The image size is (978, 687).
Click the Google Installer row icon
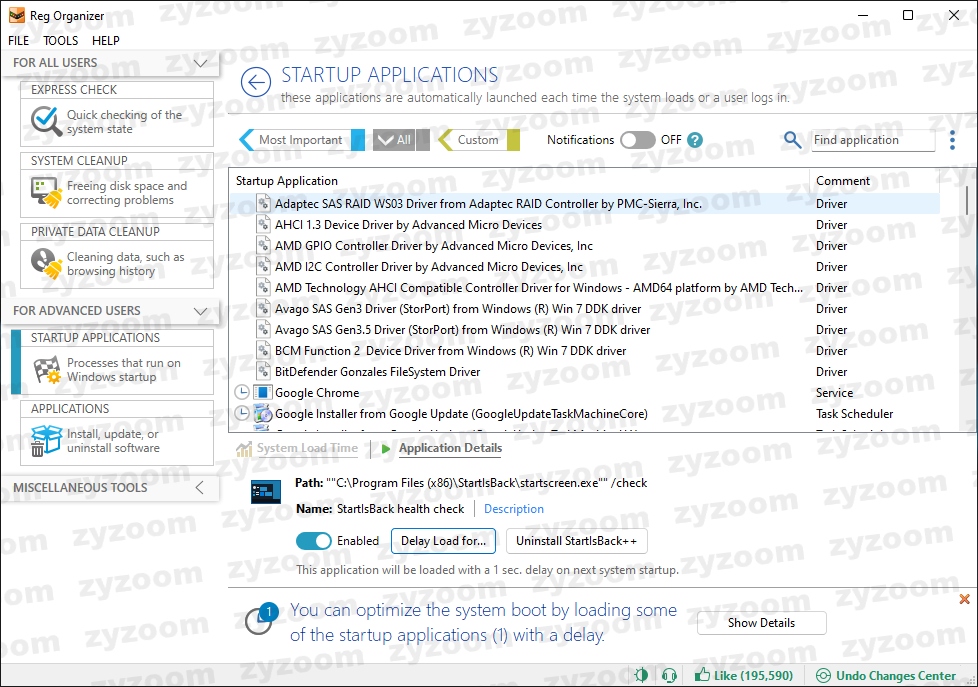(263, 414)
